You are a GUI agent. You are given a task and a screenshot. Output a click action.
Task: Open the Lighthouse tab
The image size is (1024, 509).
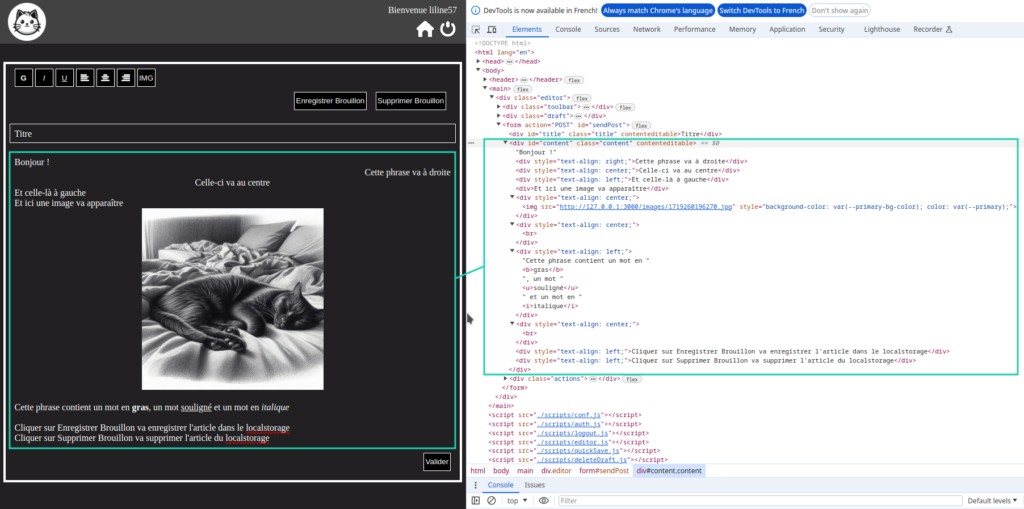point(882,29)
